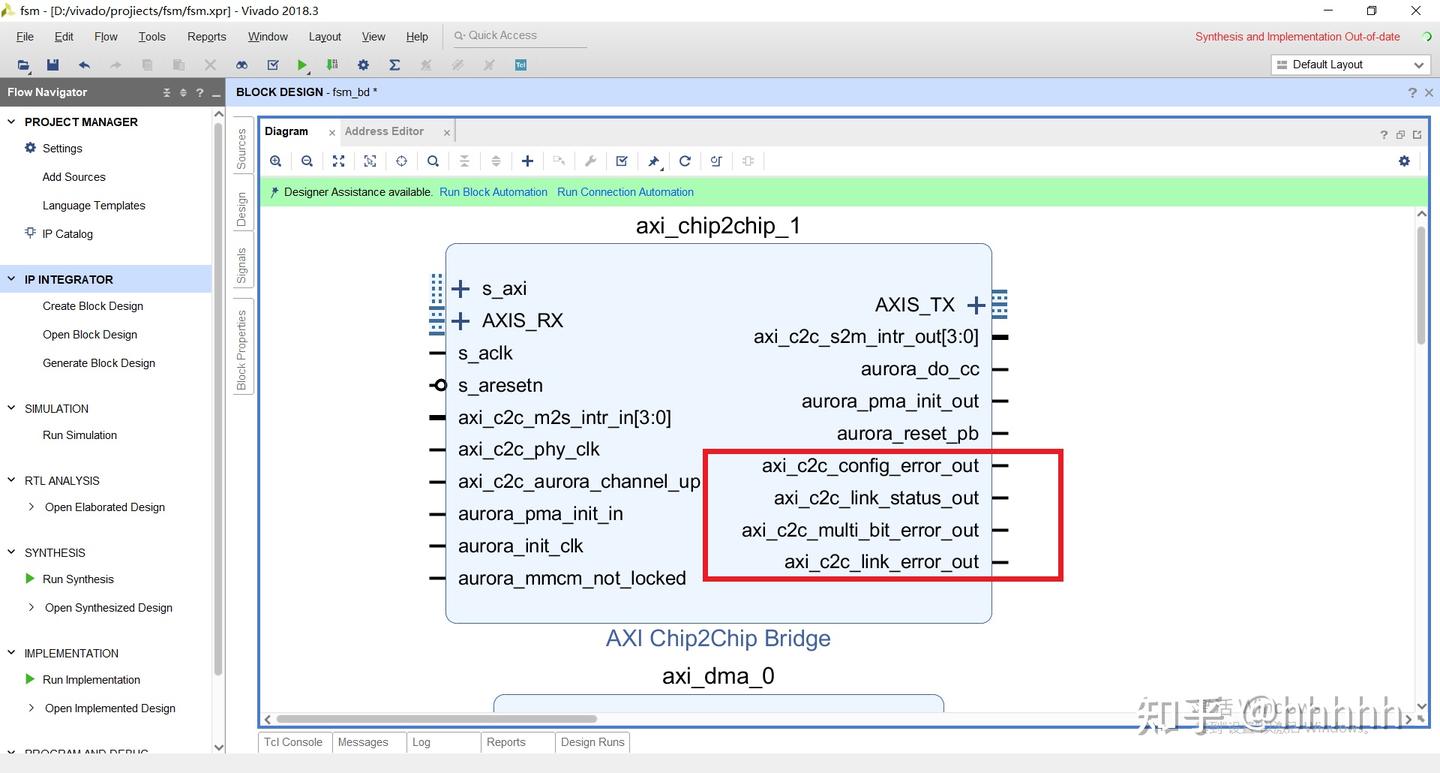
Task: Click the Run Connection Automation link
Action: (625, 191)
